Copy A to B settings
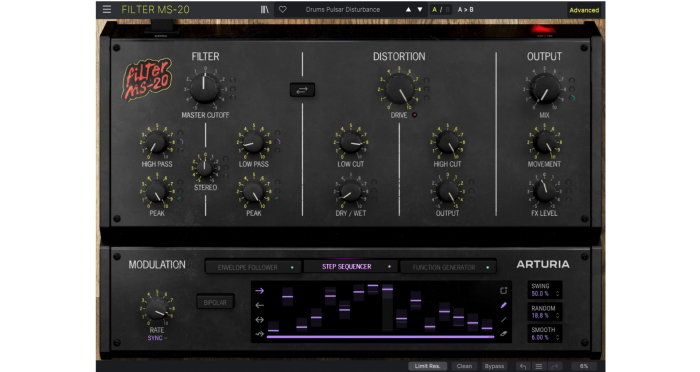The width and height of the screenshot is (700, 372). coord(466,9)
